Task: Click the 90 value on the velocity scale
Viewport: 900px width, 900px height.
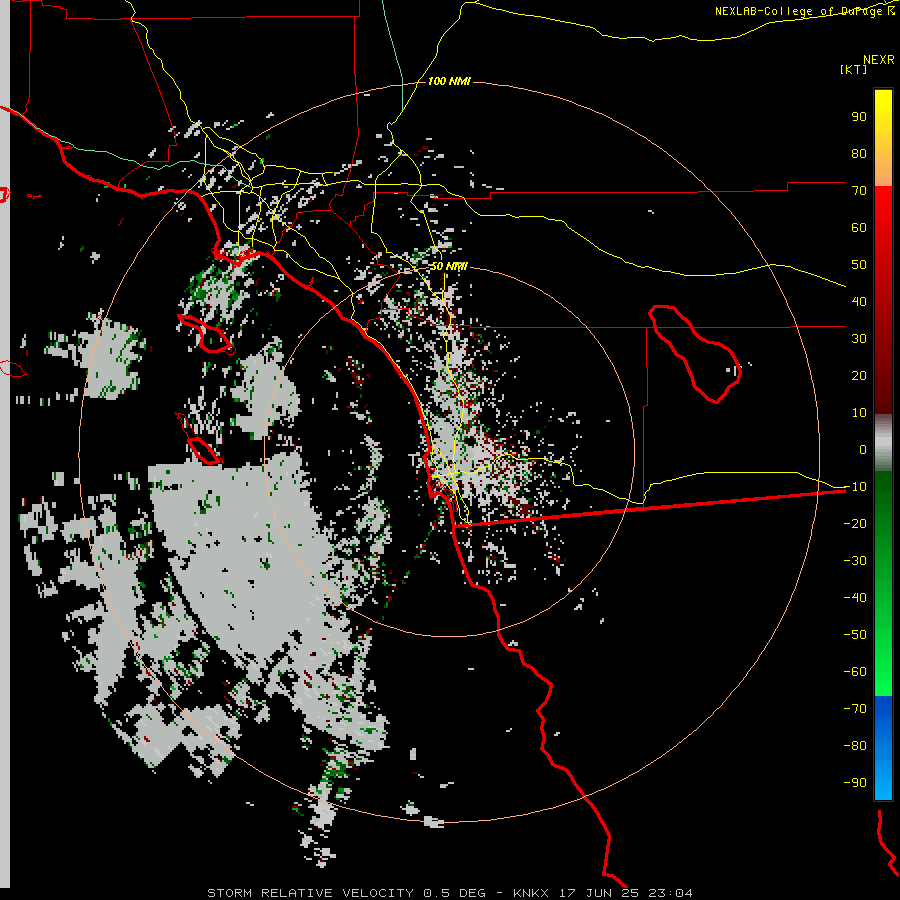Action: click(x=859, y=117)
